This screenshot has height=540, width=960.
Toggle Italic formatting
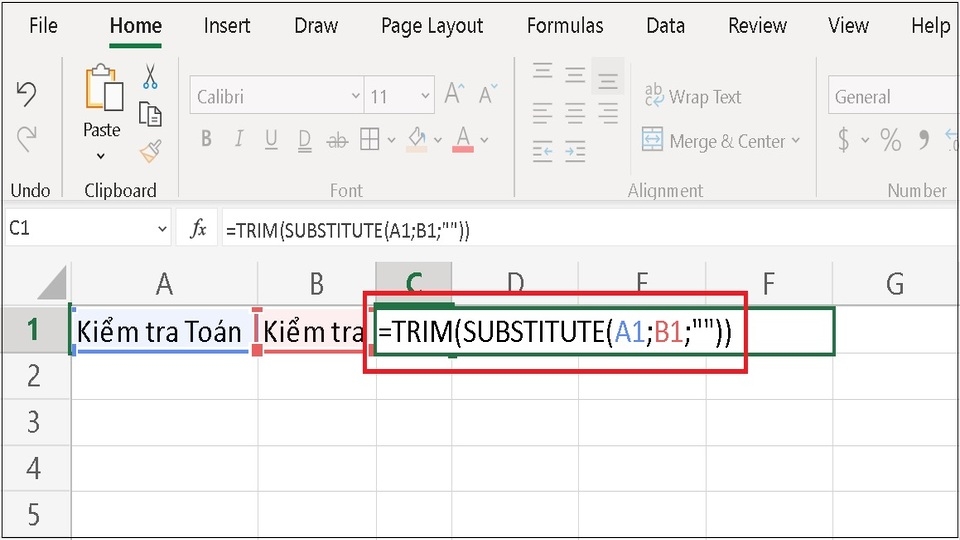click(x=239, y=139)
